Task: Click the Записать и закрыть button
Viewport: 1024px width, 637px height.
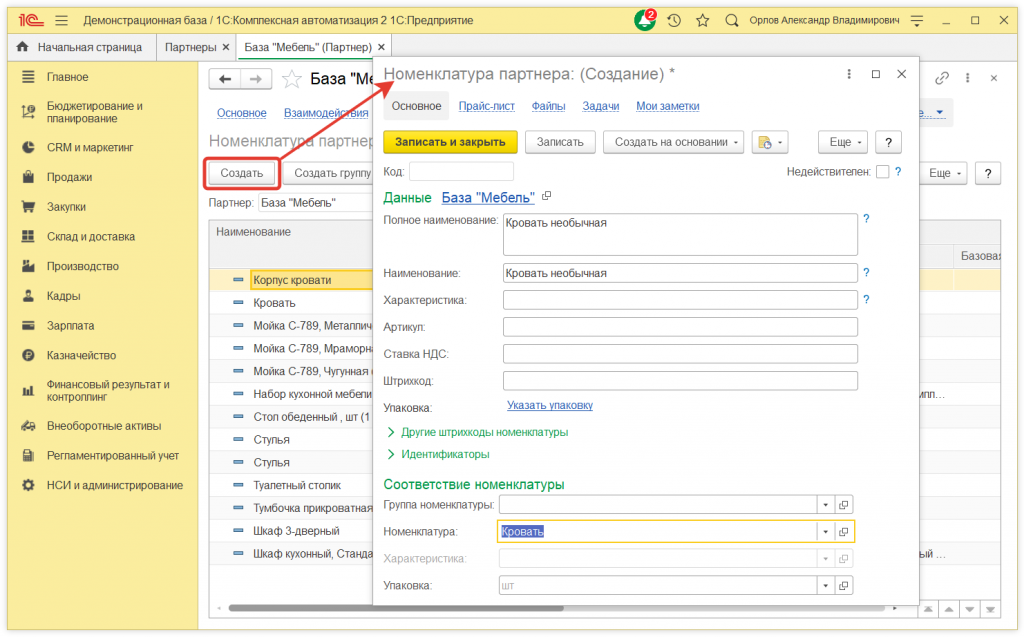Action: pyautogui.click(x=450, y=142)
